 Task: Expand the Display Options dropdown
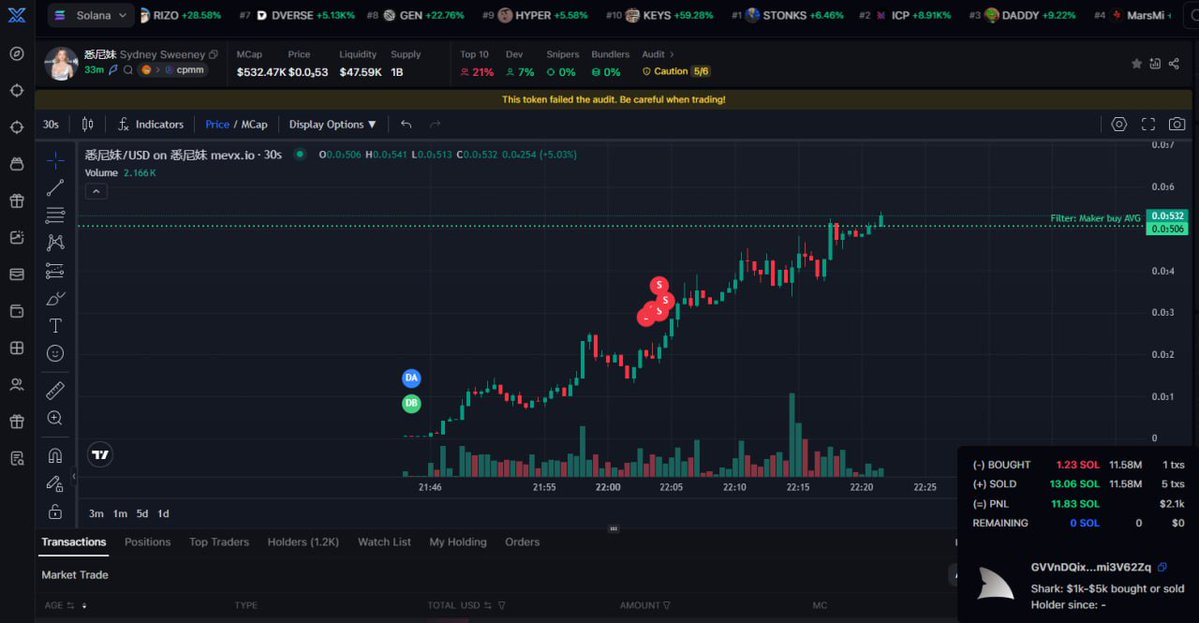[333, 125]
